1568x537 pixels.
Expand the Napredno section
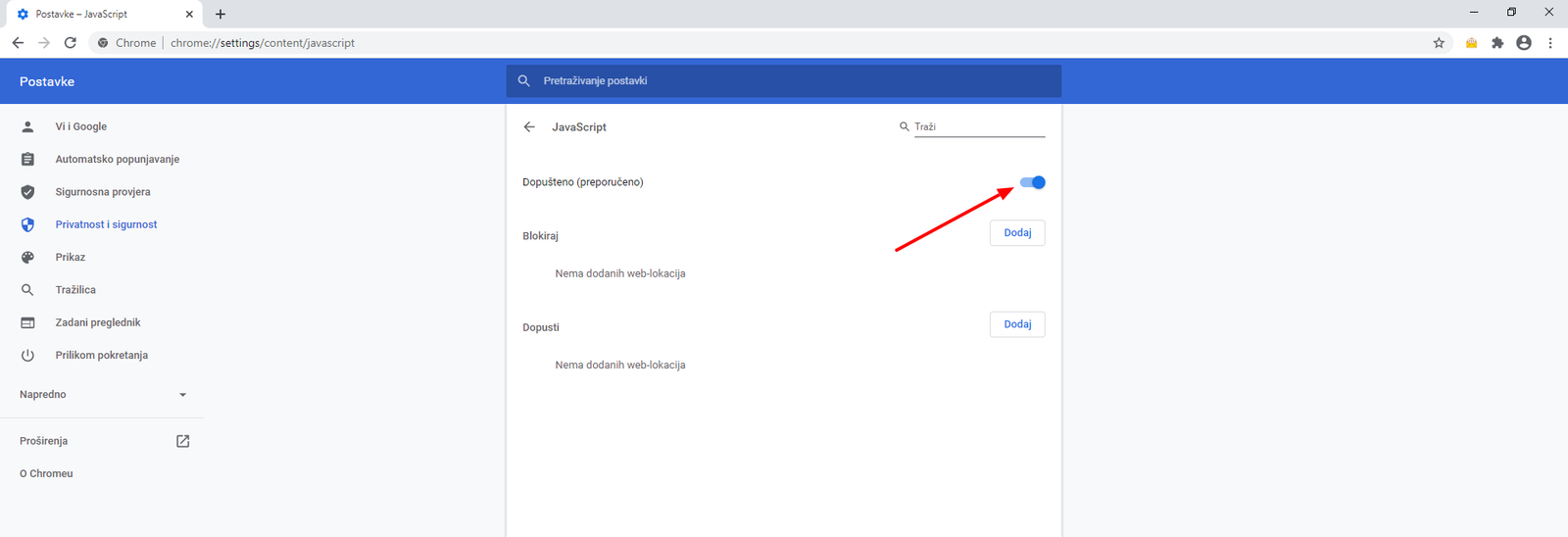43,394
